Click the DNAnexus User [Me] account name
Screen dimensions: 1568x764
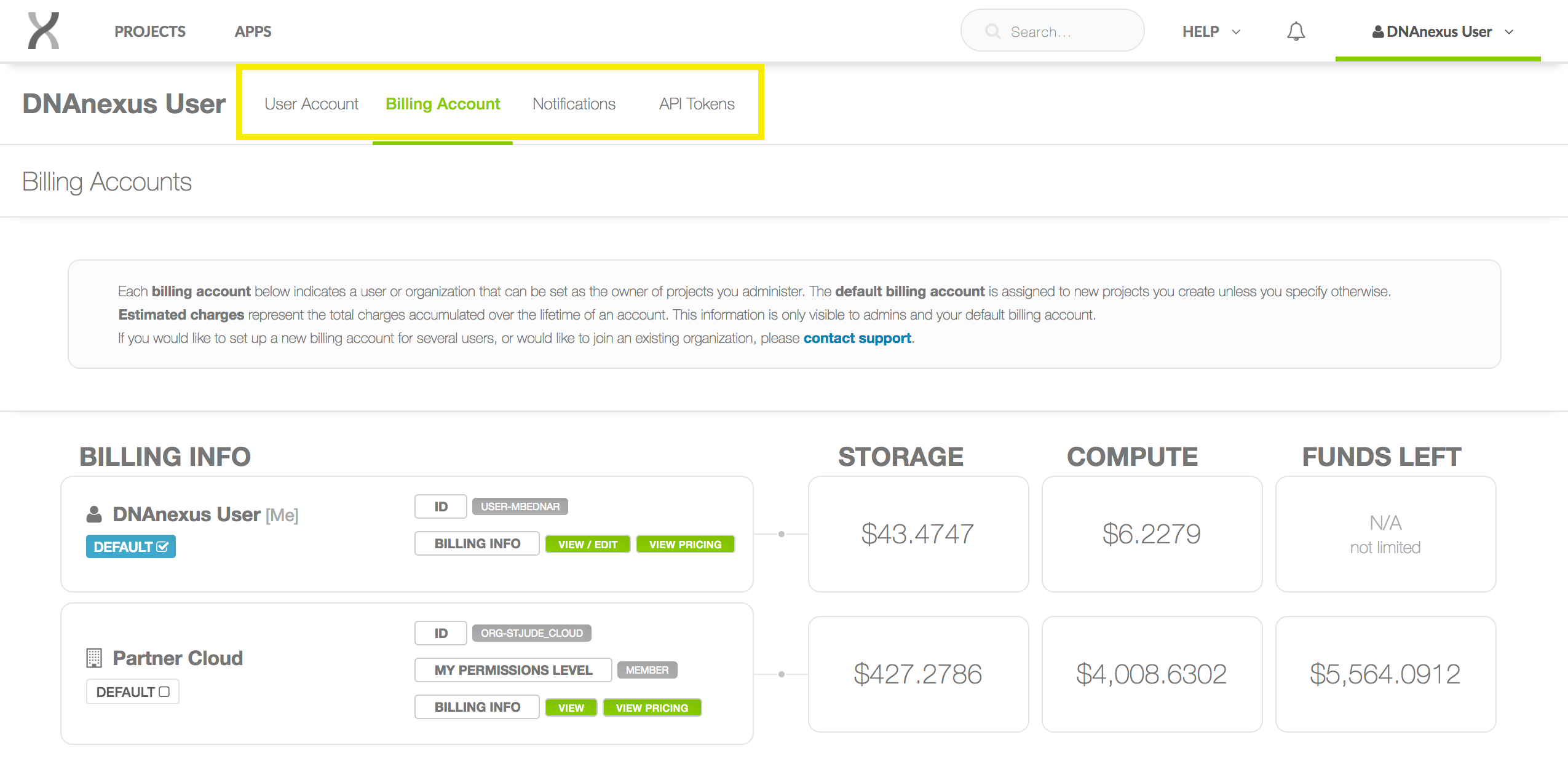pyautogui.click(x=205, y=514)
